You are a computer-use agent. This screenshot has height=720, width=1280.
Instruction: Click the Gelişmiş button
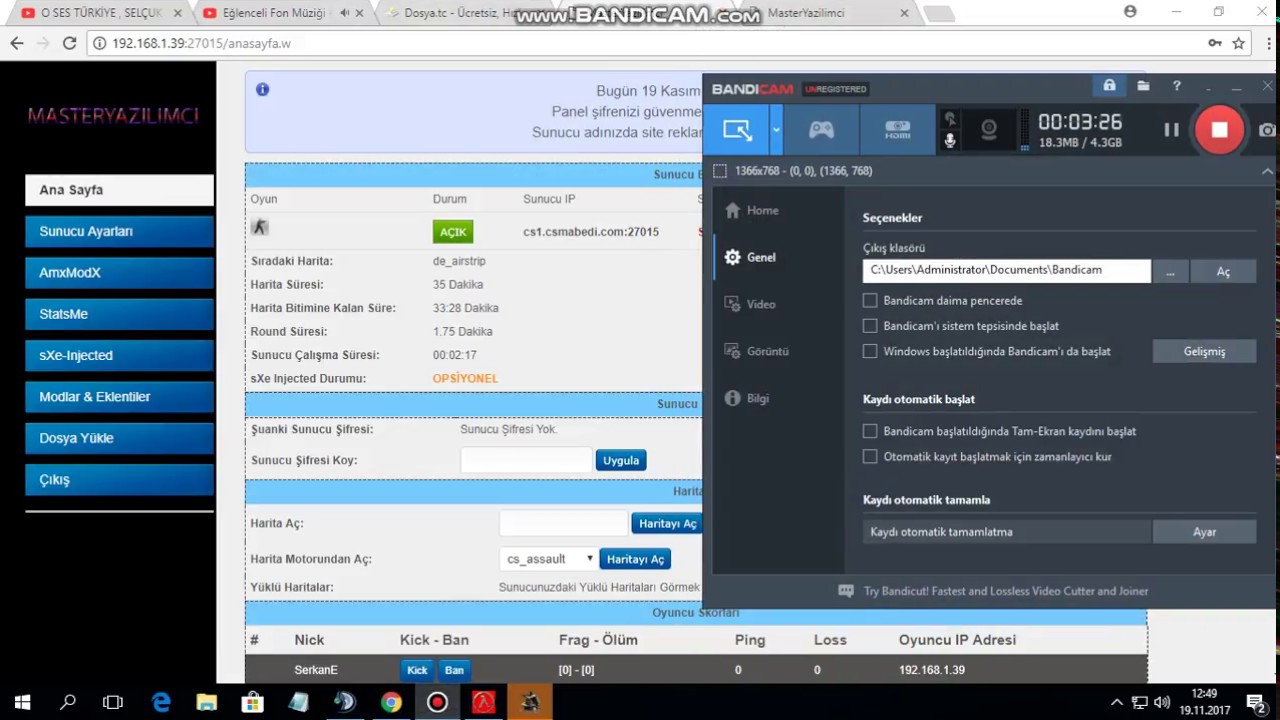(x=1204, y=351)
